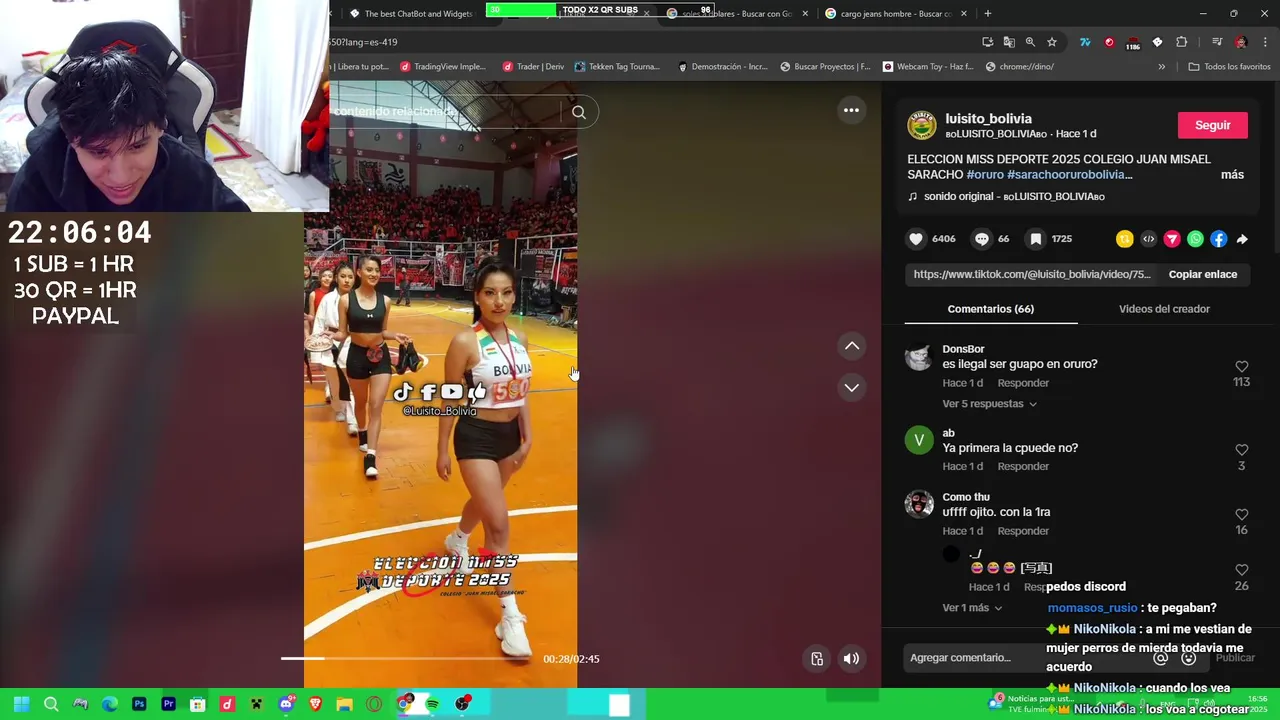Bookmark page with the star icon
Viewport: 1280px width, 720px height.
[x=1052, y=42]
